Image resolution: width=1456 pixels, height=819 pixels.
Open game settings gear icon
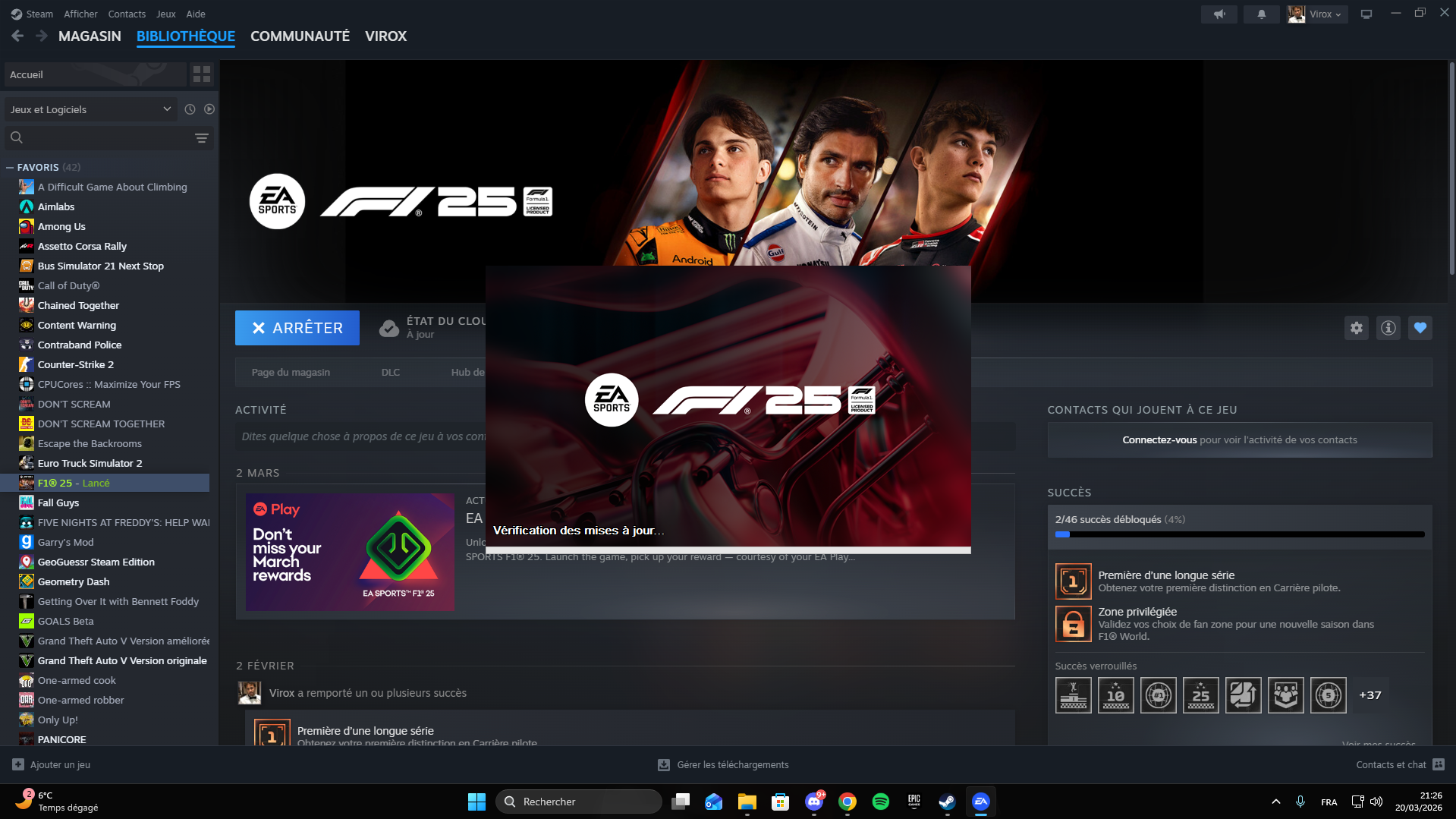coord(1356,328)
